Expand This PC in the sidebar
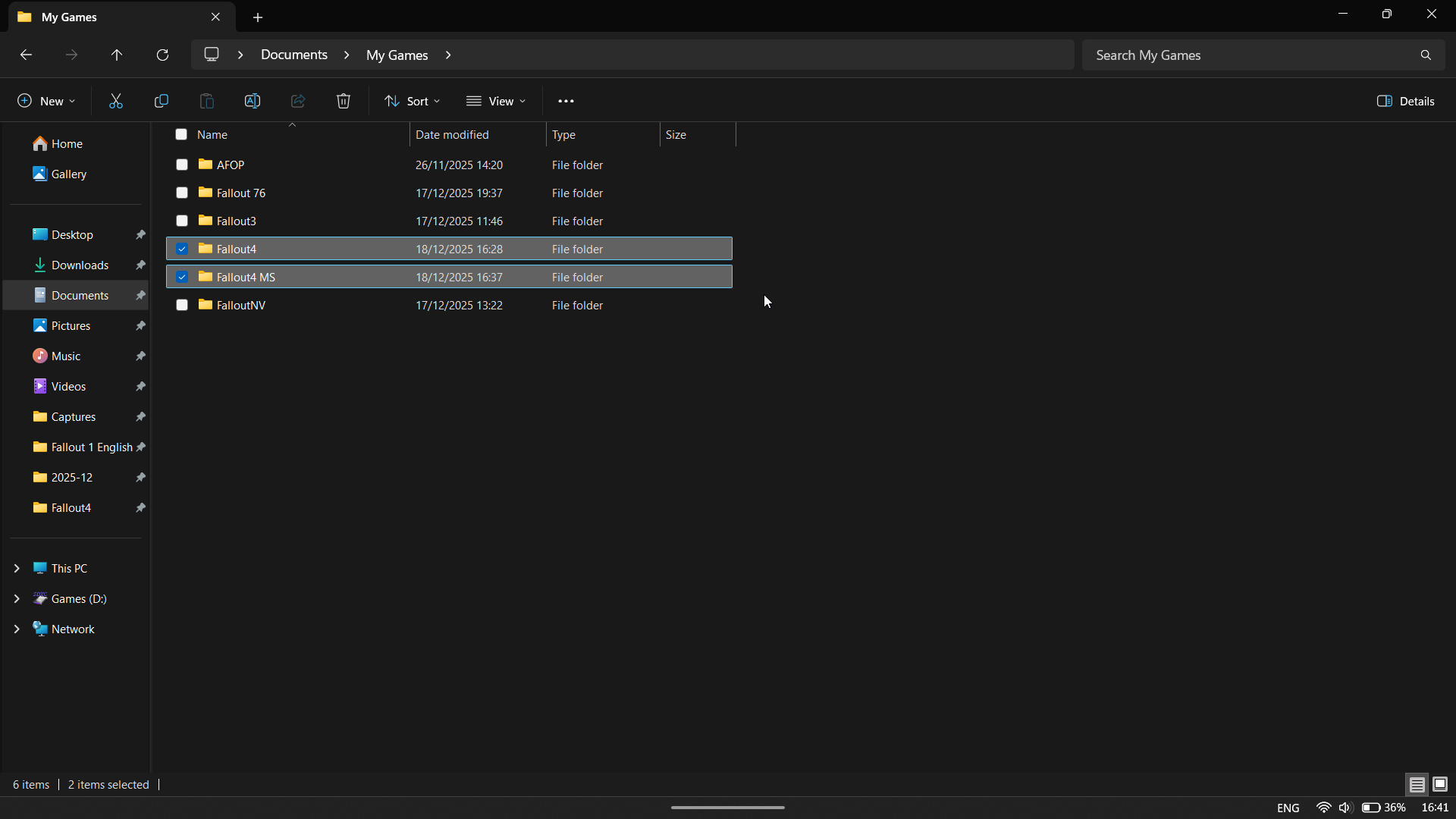This screenshot has height=819, width=1456. click(17, 568)
